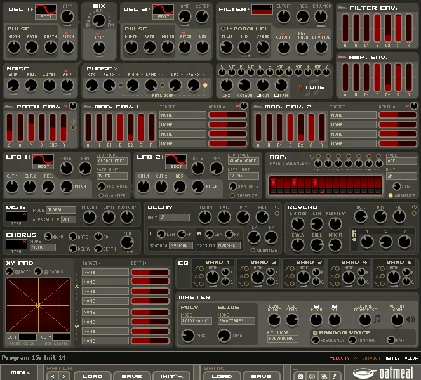421x380 pixels.
Task: Select the top filter shape icon in EQ Band 1
Action: [200, 269]
